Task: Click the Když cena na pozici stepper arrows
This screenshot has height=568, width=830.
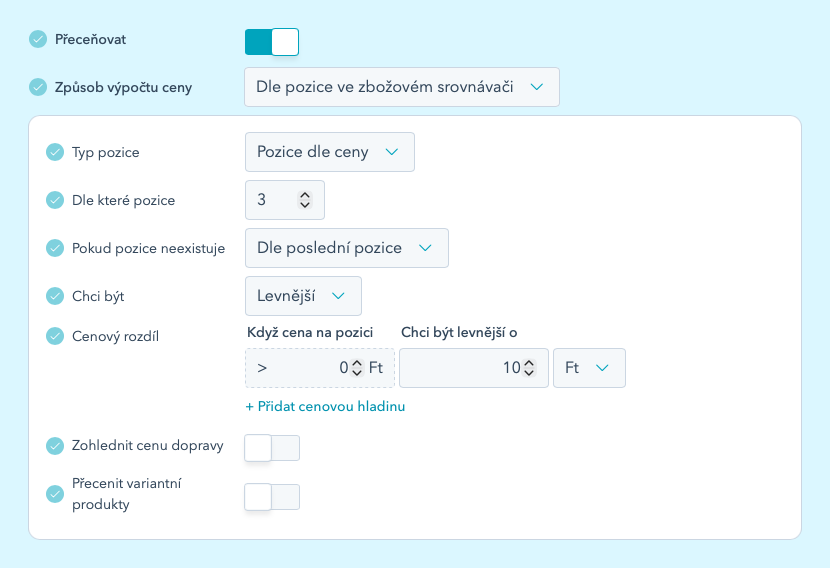Action: pos(357,368)
